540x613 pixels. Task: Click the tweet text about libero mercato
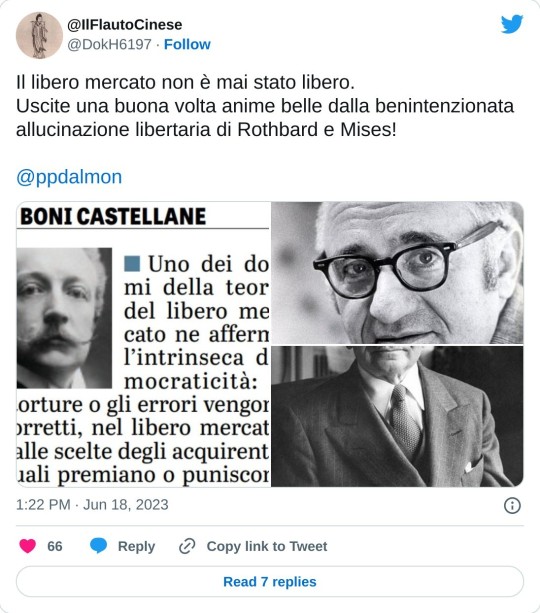[x=265, y=106]
